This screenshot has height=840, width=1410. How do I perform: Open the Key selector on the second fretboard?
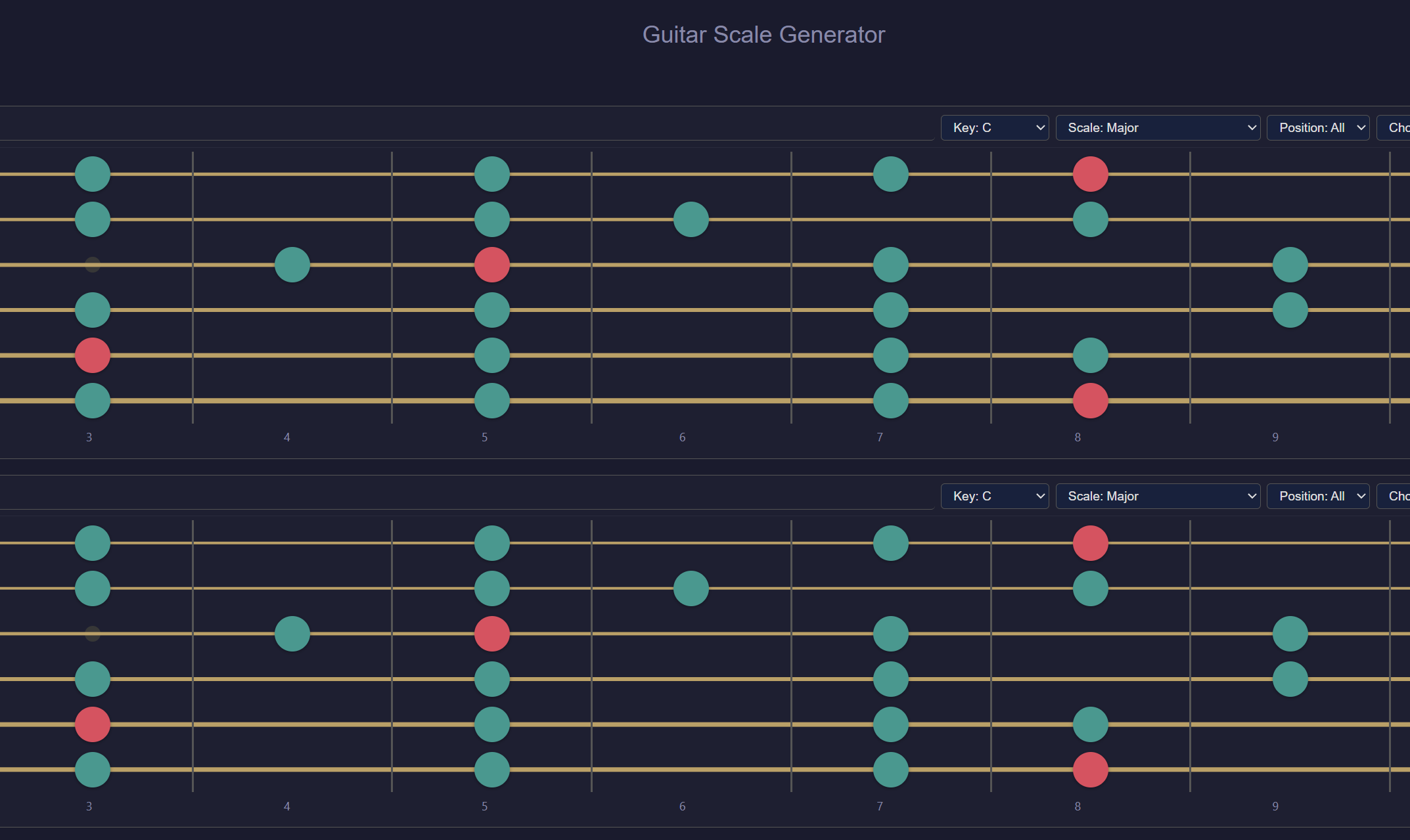pos(994,496)
